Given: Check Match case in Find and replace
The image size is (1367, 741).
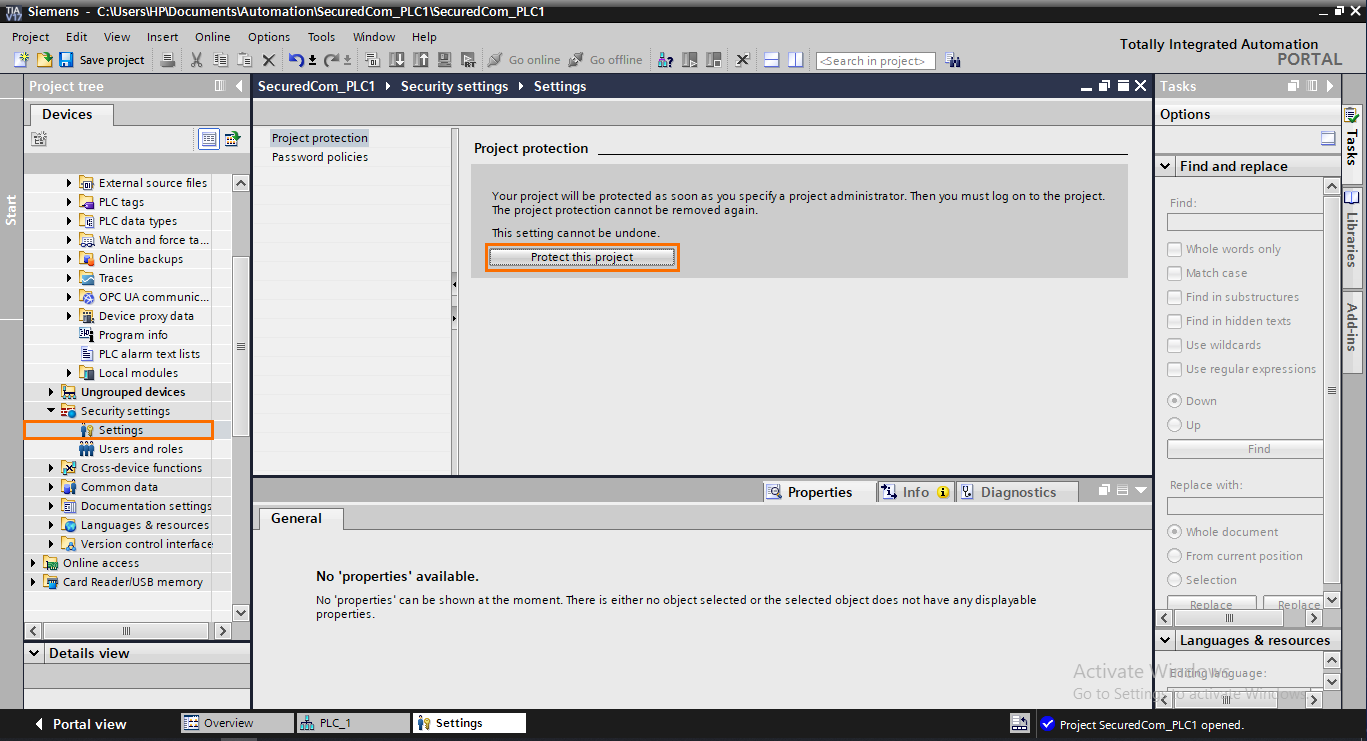Looking at the screenshot, I should click(x=1173, y=272).
